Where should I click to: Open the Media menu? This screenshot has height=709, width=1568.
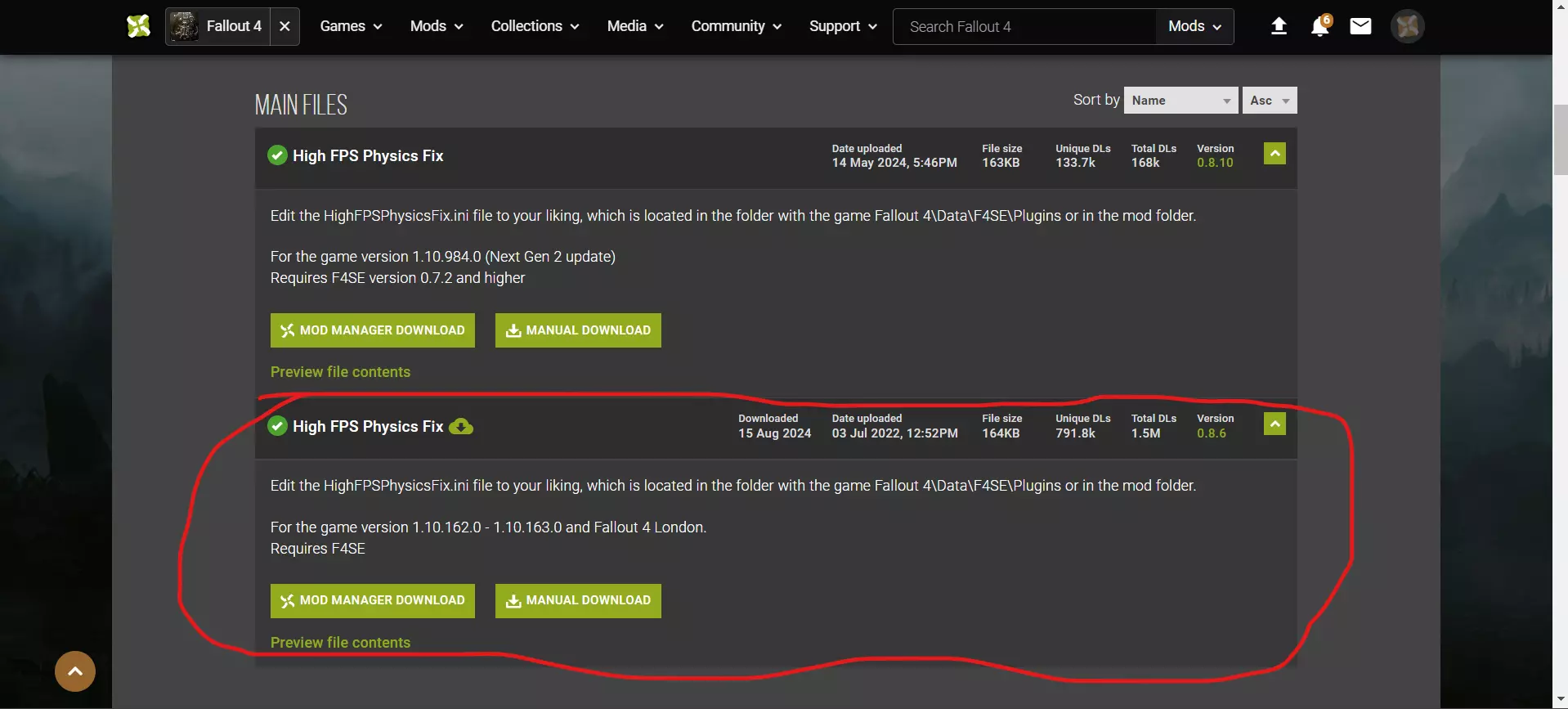tap(635, 26)
